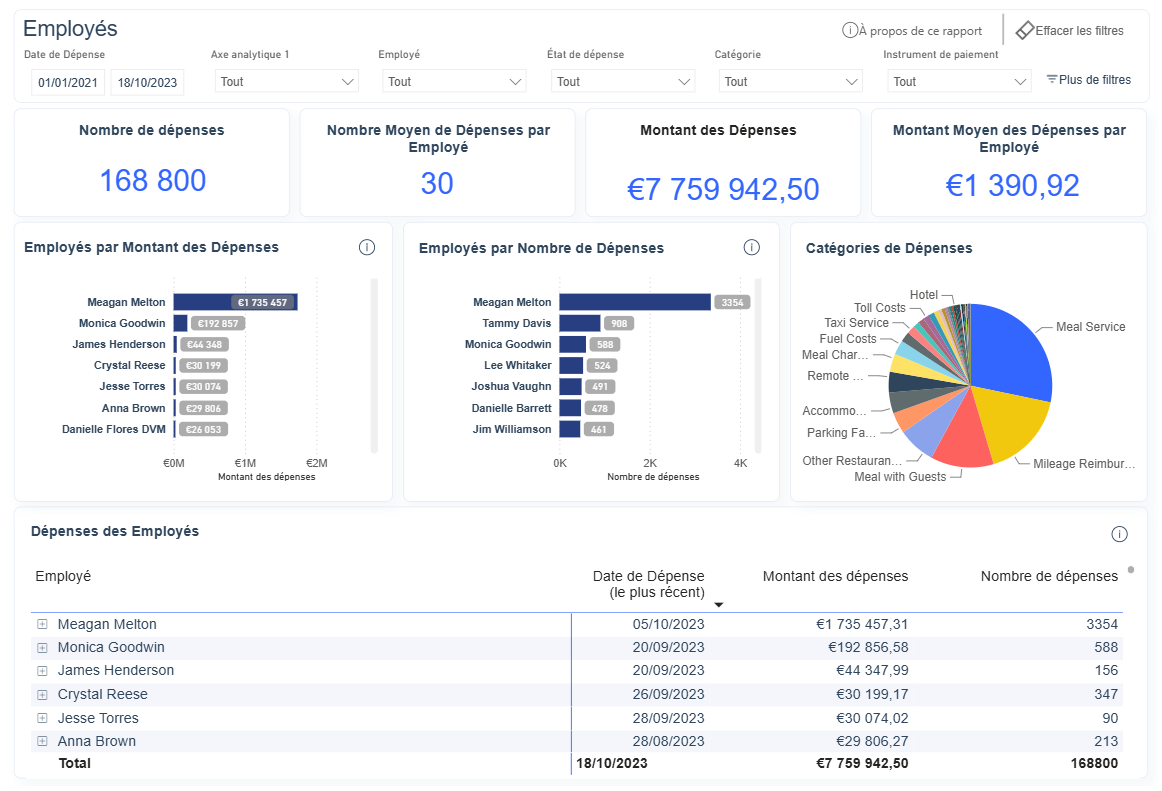Click the sort arrow under Date de Dépense column

pyautogui.click(x=718, y=605)
